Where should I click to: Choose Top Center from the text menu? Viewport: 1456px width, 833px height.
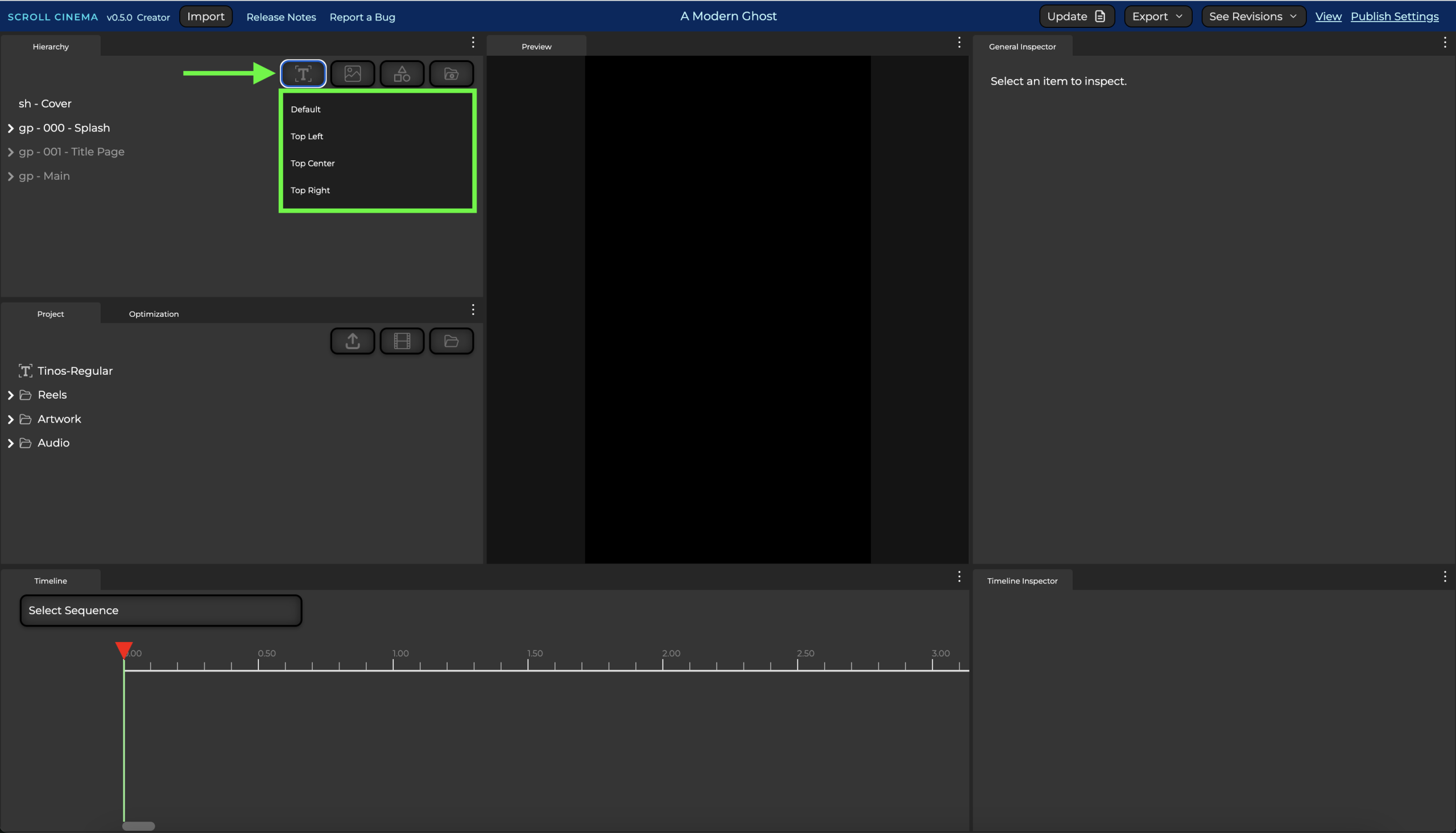312,164
